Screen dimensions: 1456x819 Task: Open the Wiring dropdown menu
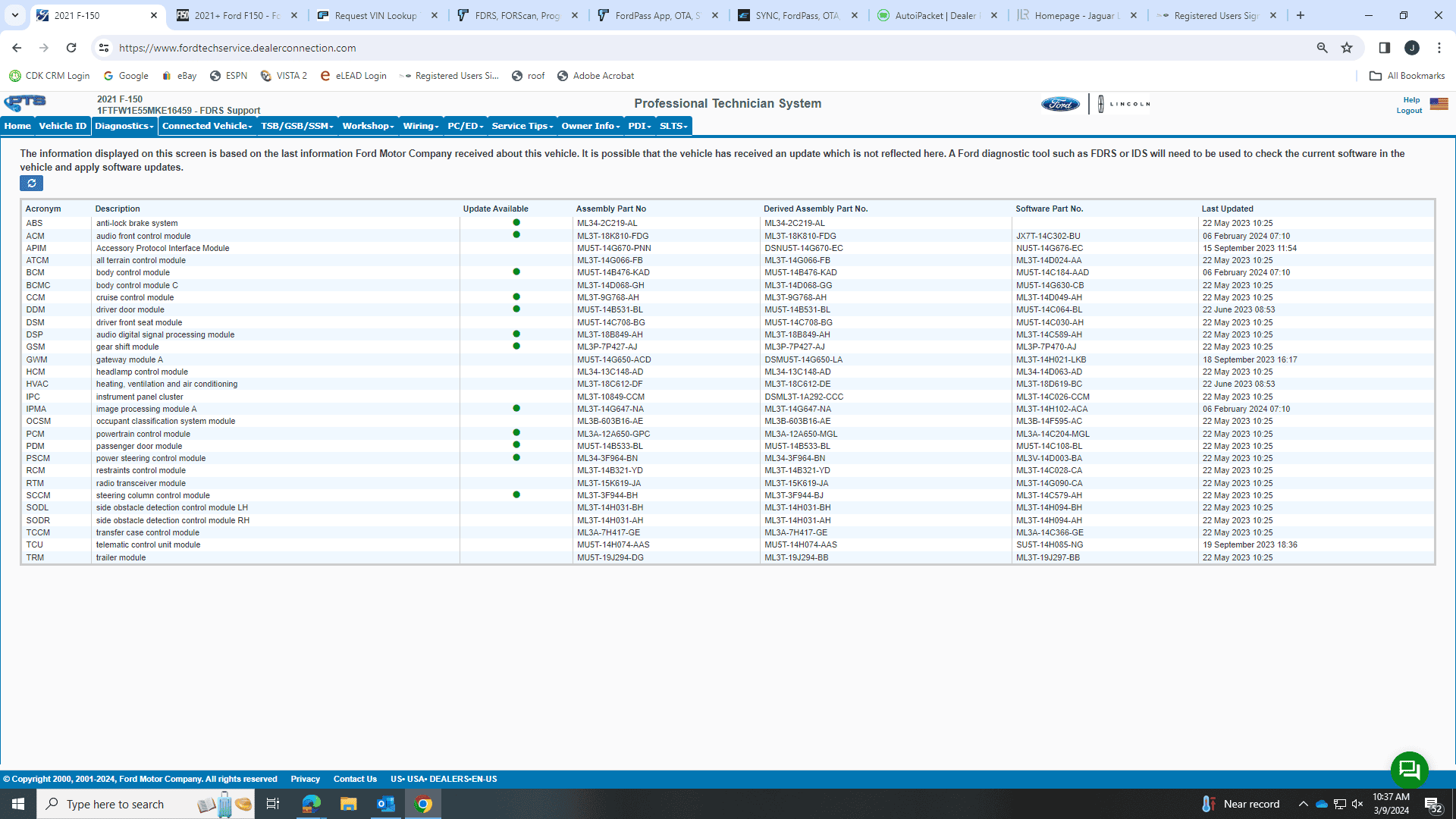click(x=421, y=126)
